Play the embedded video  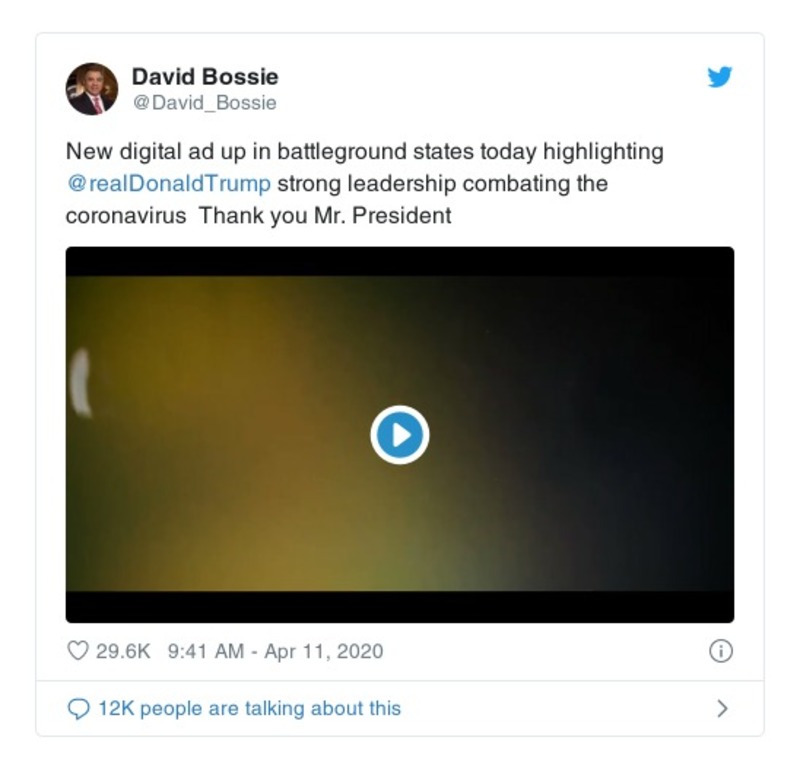point(399,435)
